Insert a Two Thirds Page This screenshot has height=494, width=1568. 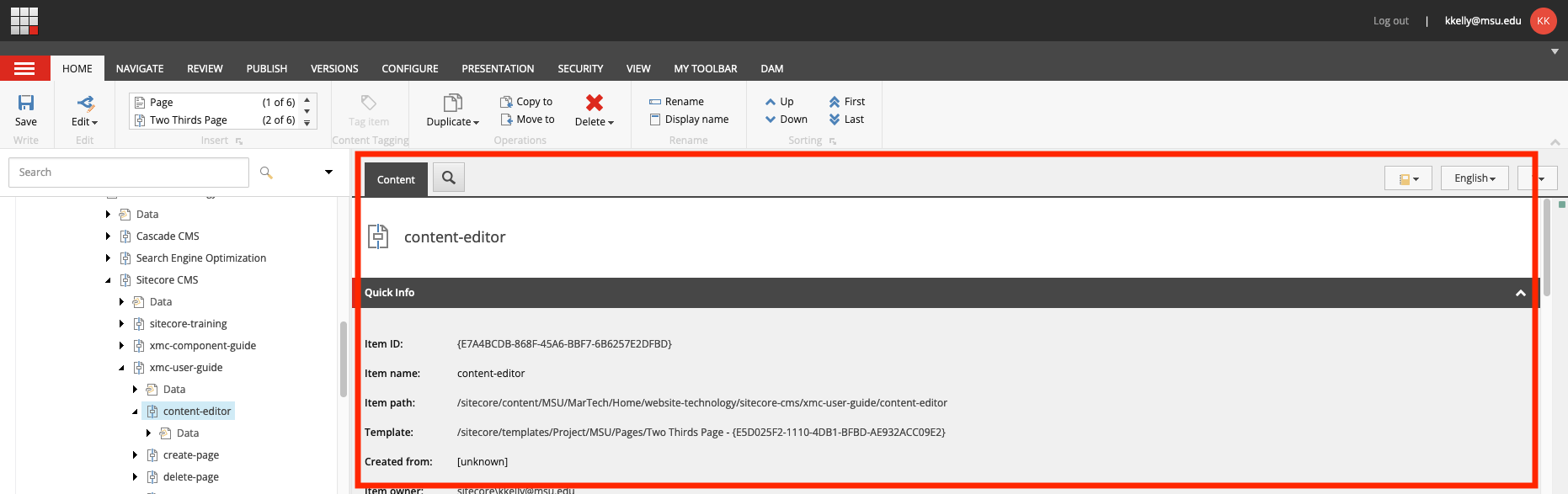tap(189, 120)
